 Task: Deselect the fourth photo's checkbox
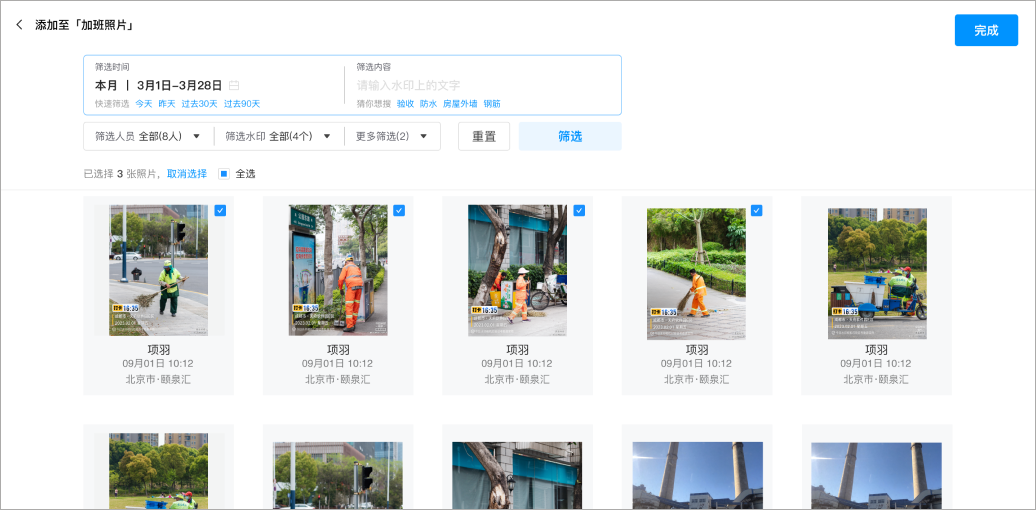(756, 211)
